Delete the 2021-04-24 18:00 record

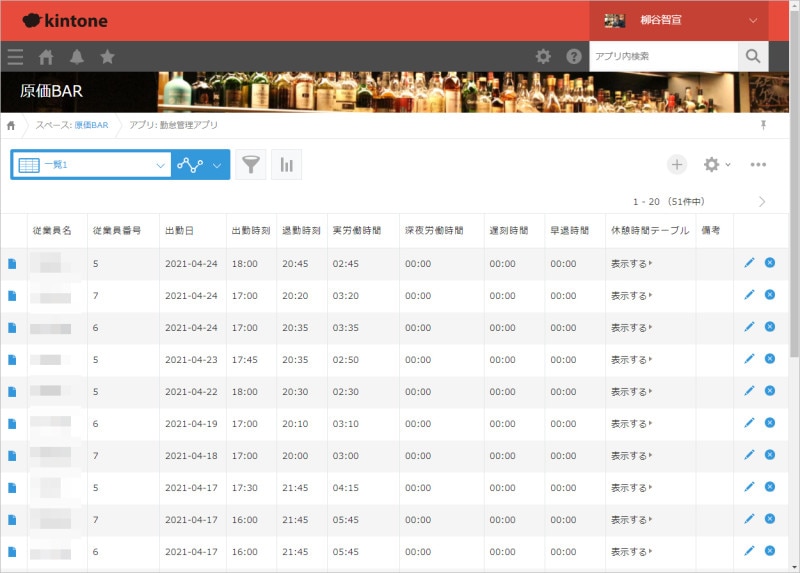(769, 263)
